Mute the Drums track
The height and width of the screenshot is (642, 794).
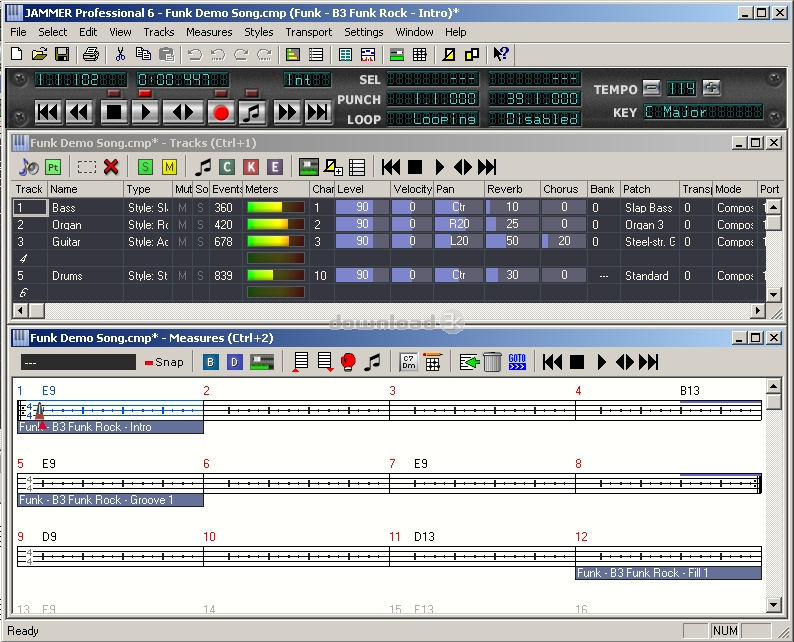(182, 276)
